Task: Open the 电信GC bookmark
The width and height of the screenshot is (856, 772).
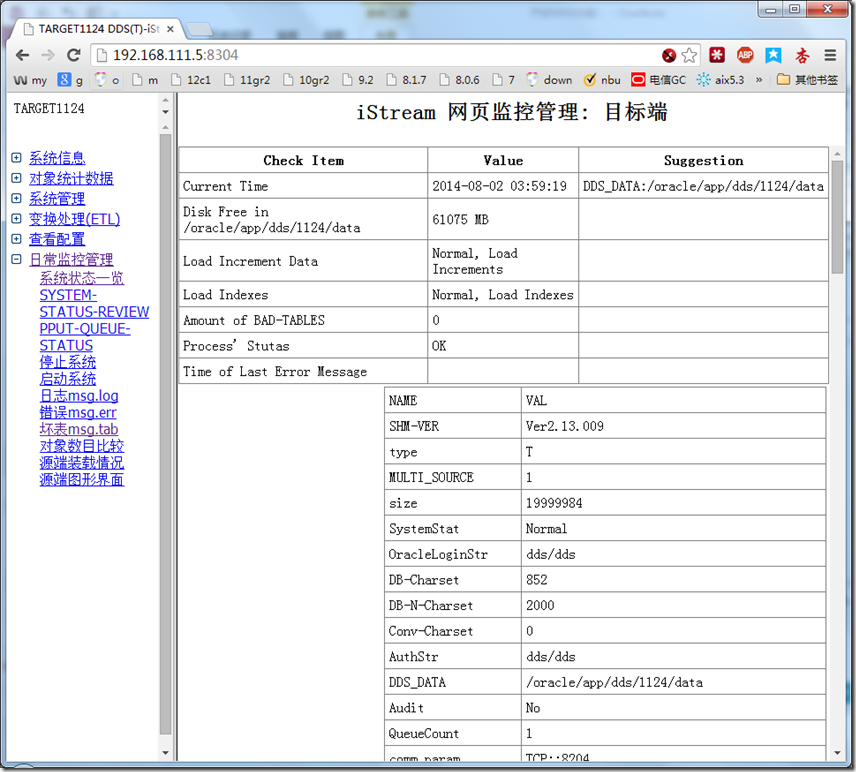Action: (x=658, y=80)
